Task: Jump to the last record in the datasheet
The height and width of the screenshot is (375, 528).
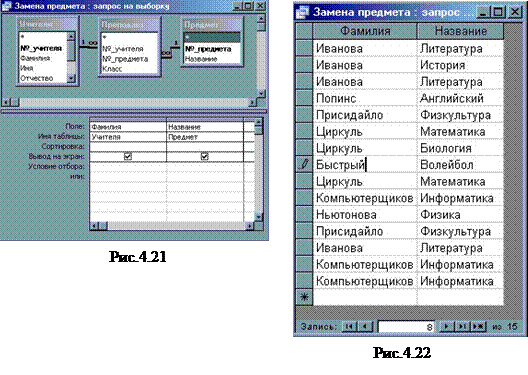Action: pyautogui.click(x=461, y=326)
